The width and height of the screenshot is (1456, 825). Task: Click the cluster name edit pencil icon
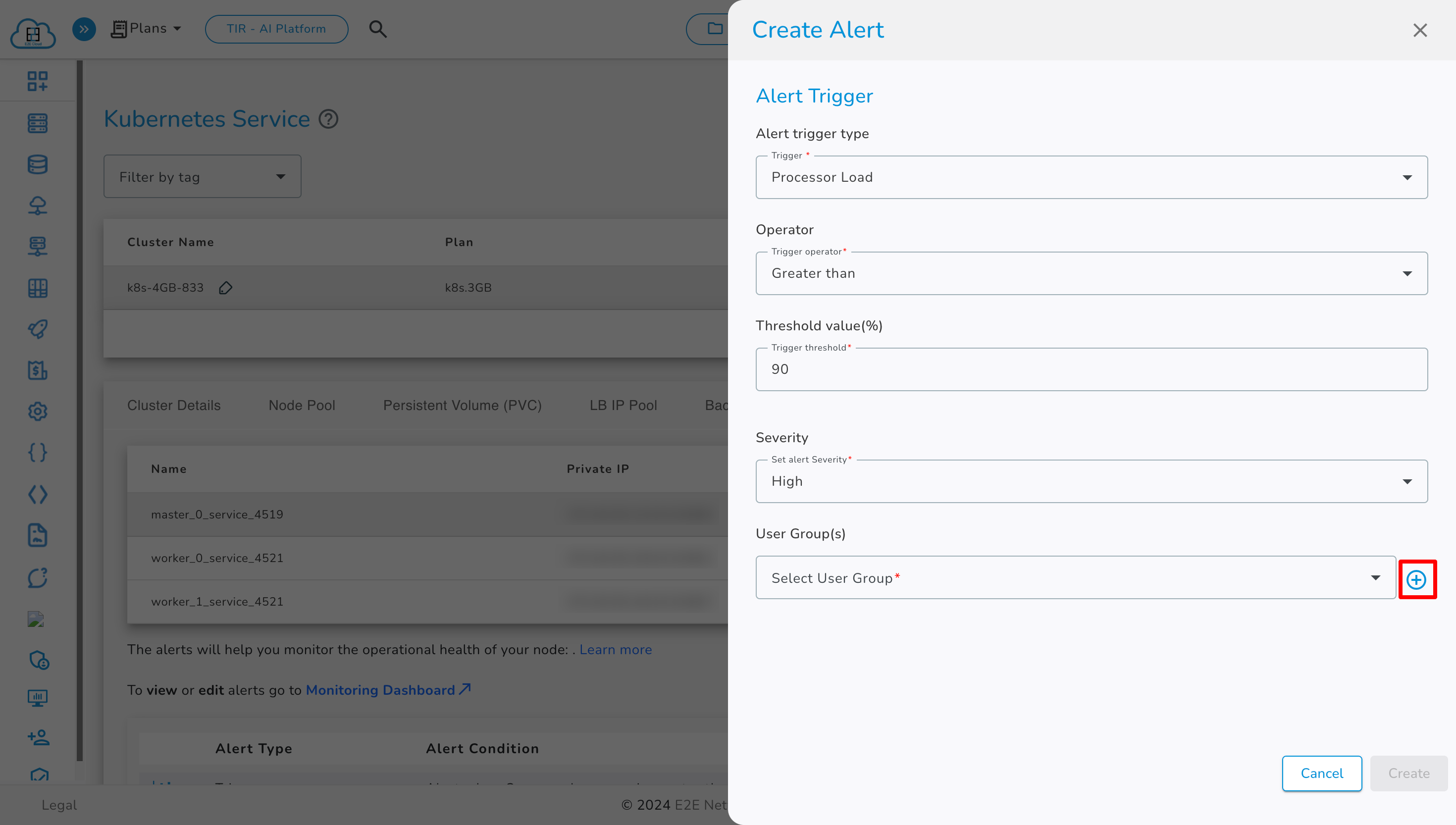click(225, 288)
